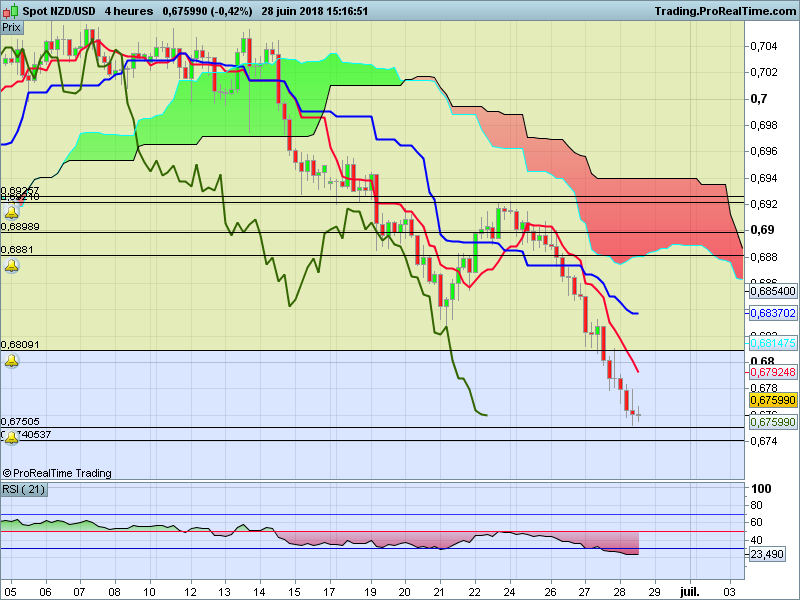
Task: Click the alert bell below the 0,6881 line
Action: (x=12, y=266)
